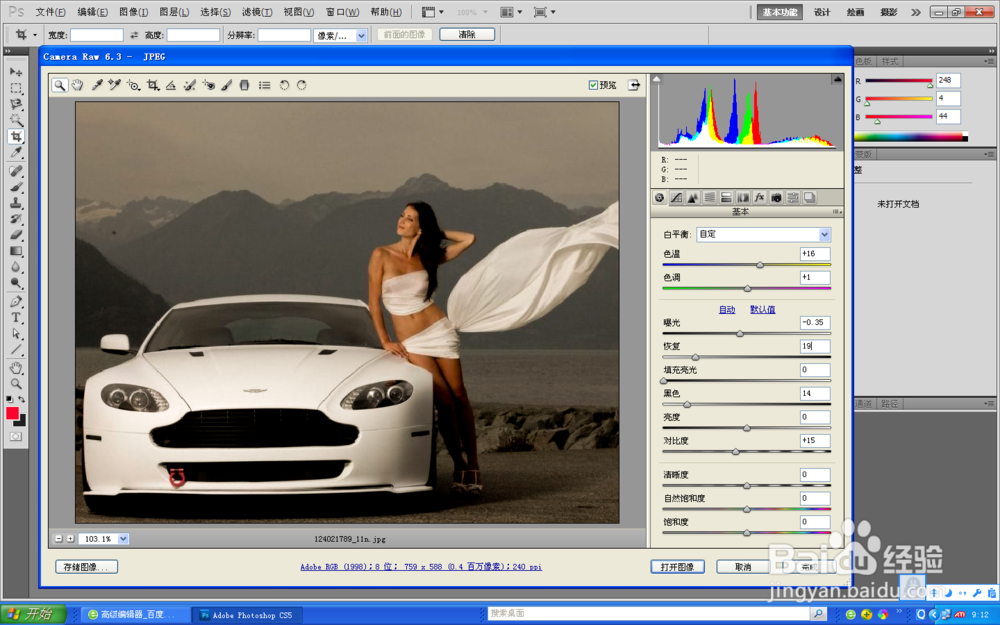Open the 窗口(W) menu
The height and width of the screenshot is (625, 1000).
click(x=342, y=12)
